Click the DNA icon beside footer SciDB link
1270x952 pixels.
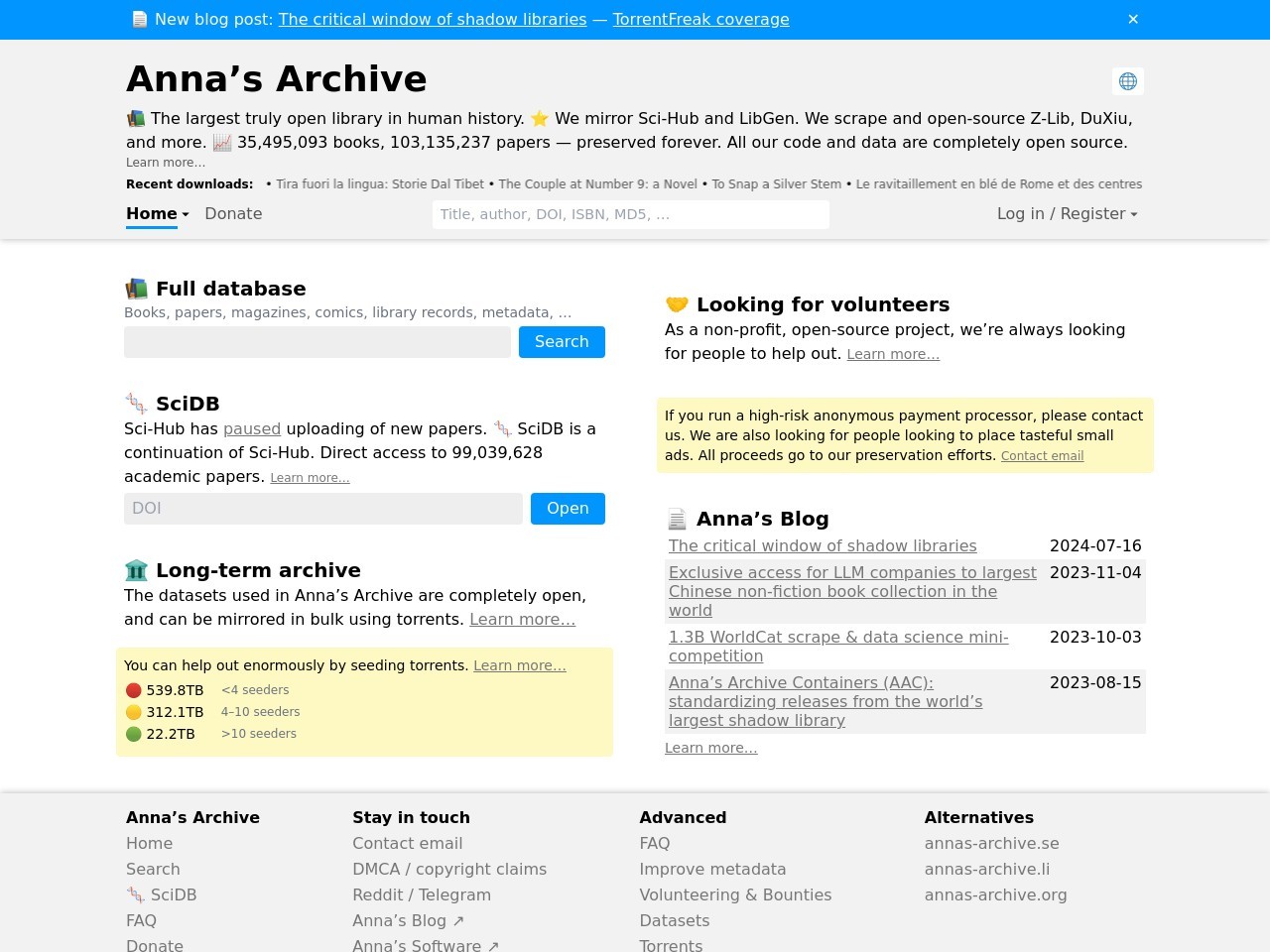136,894
